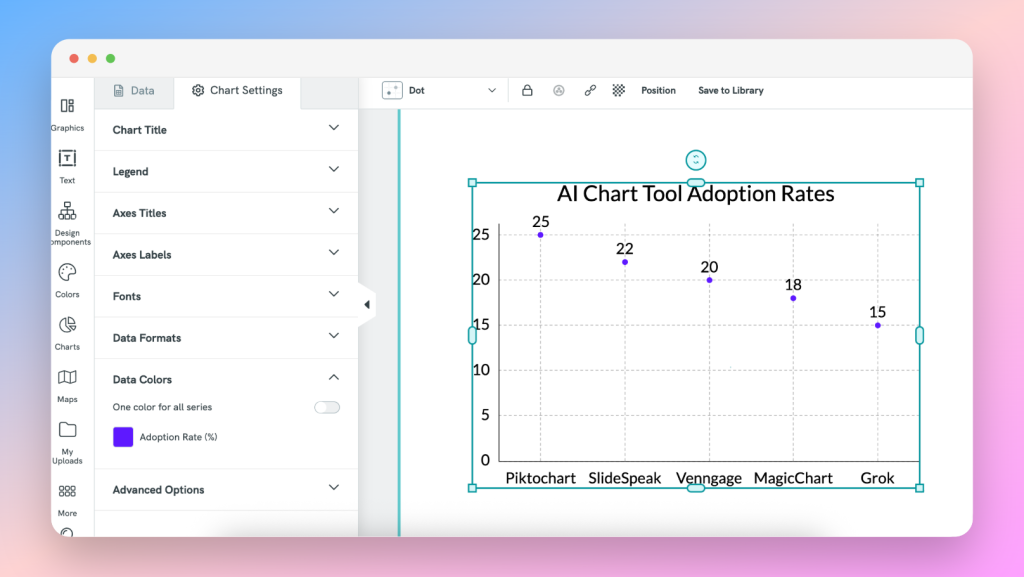Click the bottom-right chart selection handle
This screenshot has height=577, width=1024.
pos(920,488)
